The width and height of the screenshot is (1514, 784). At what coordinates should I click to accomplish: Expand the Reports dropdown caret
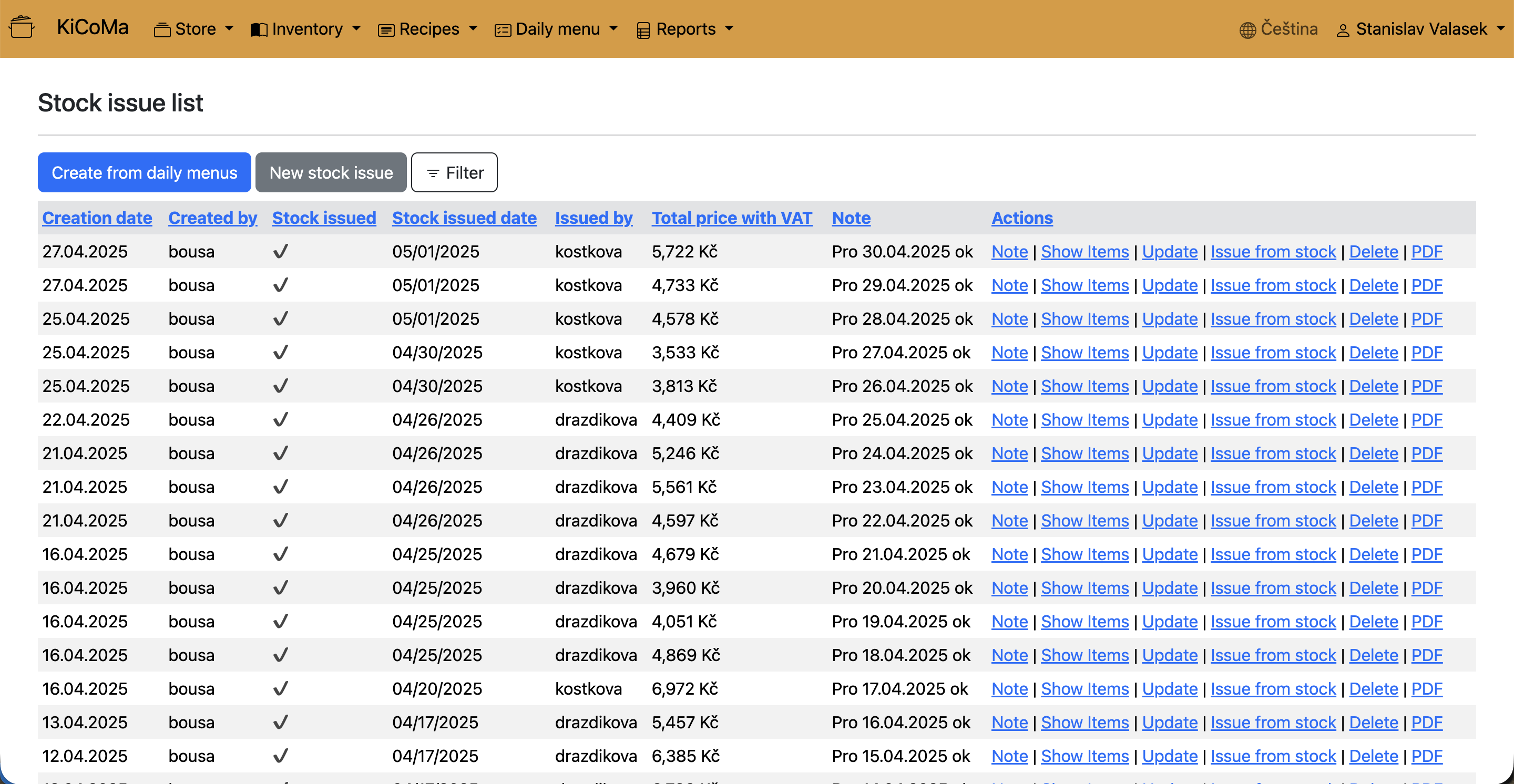729,28
